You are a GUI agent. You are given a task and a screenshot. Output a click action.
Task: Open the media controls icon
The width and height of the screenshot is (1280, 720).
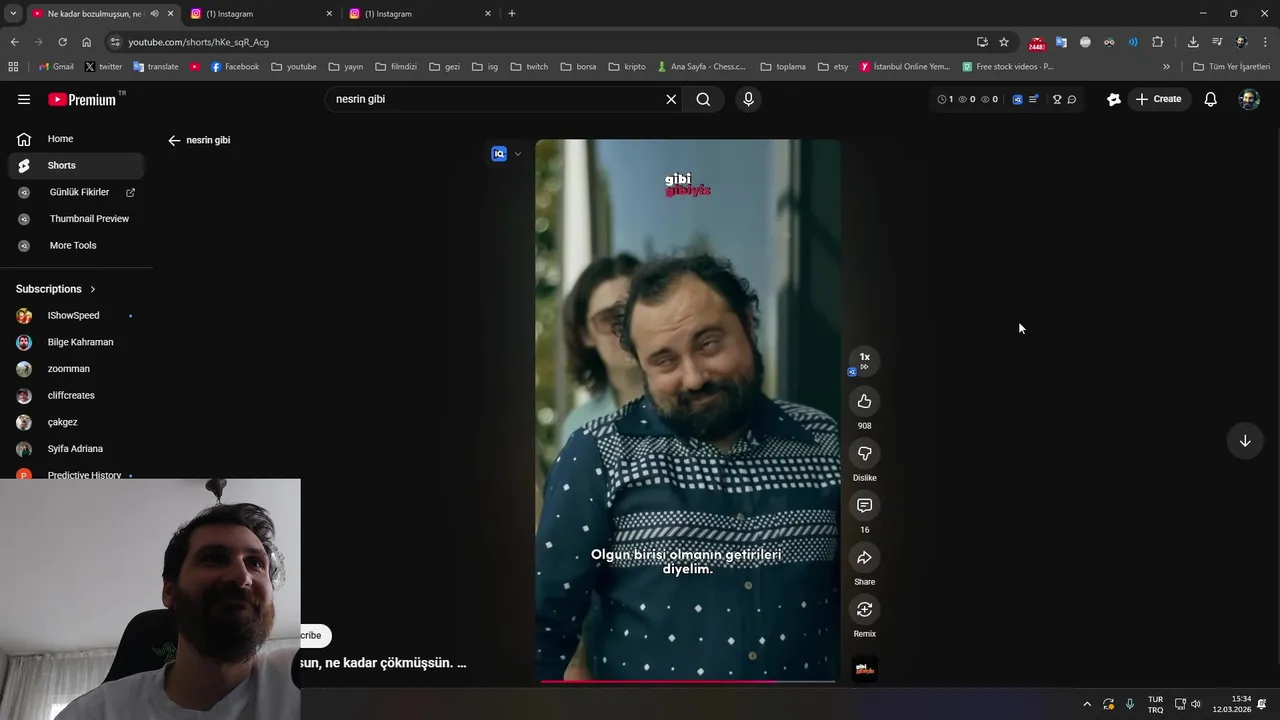[x=1217, y=42]
